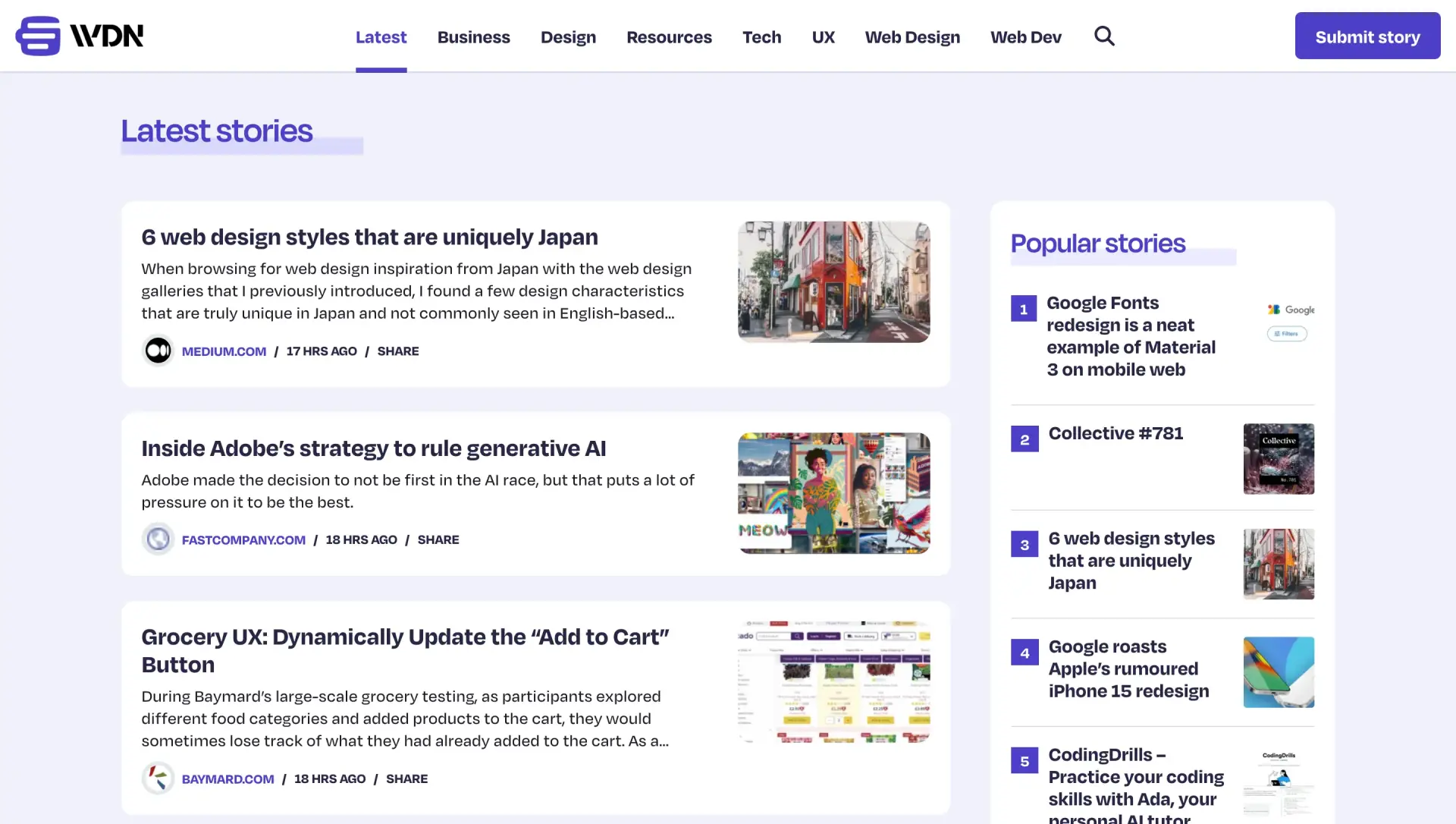Click the Google roasts Apple thumbnail image
The image size is (1456, 824).
(x=1279, y=672)
